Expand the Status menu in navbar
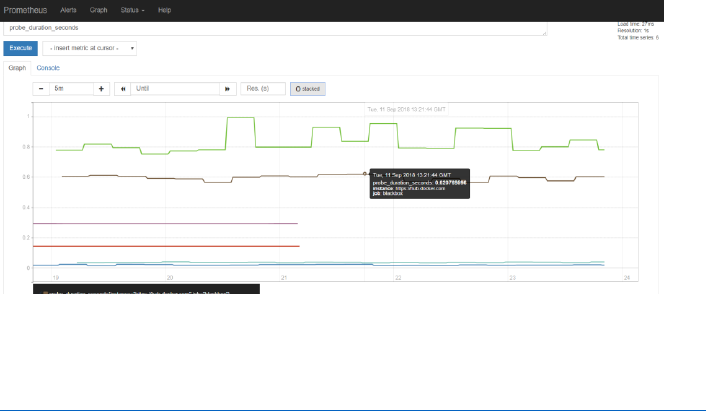 click(x=132, y=10)
